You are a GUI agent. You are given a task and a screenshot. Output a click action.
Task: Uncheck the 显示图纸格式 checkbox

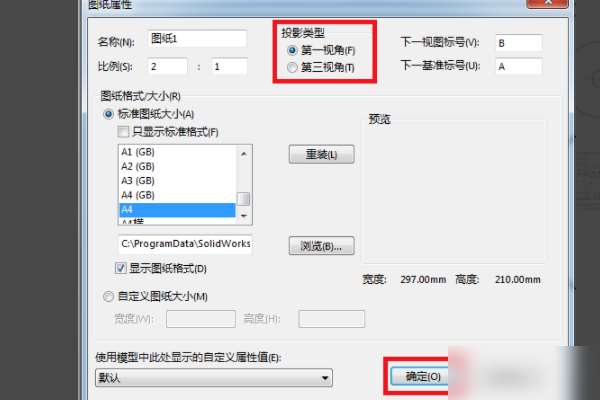coord(121,268)
